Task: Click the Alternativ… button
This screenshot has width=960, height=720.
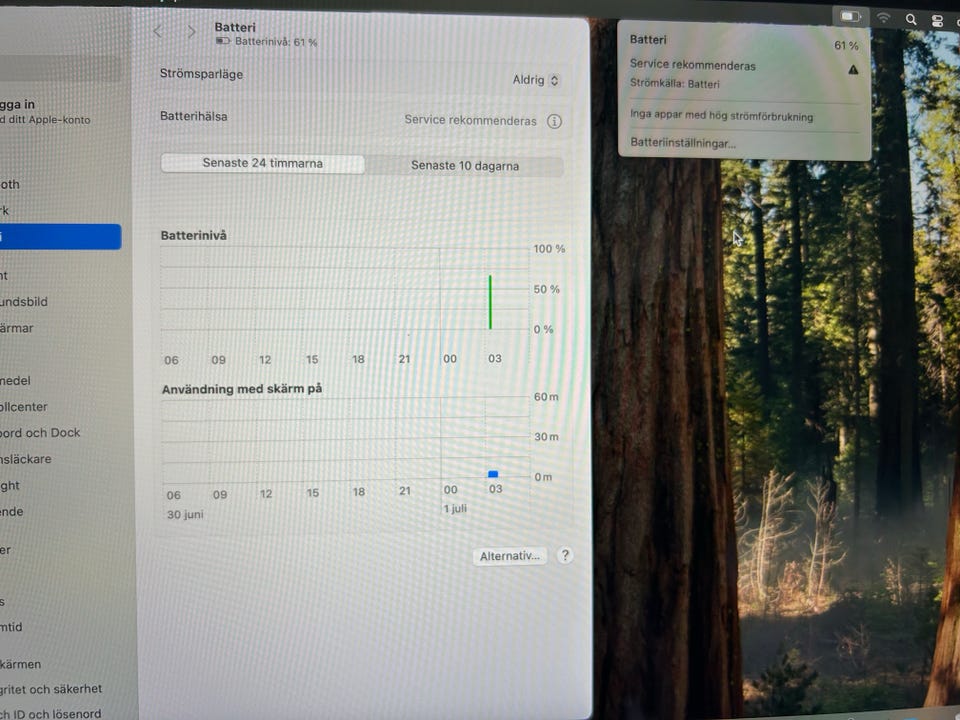Action: [509, 556]
